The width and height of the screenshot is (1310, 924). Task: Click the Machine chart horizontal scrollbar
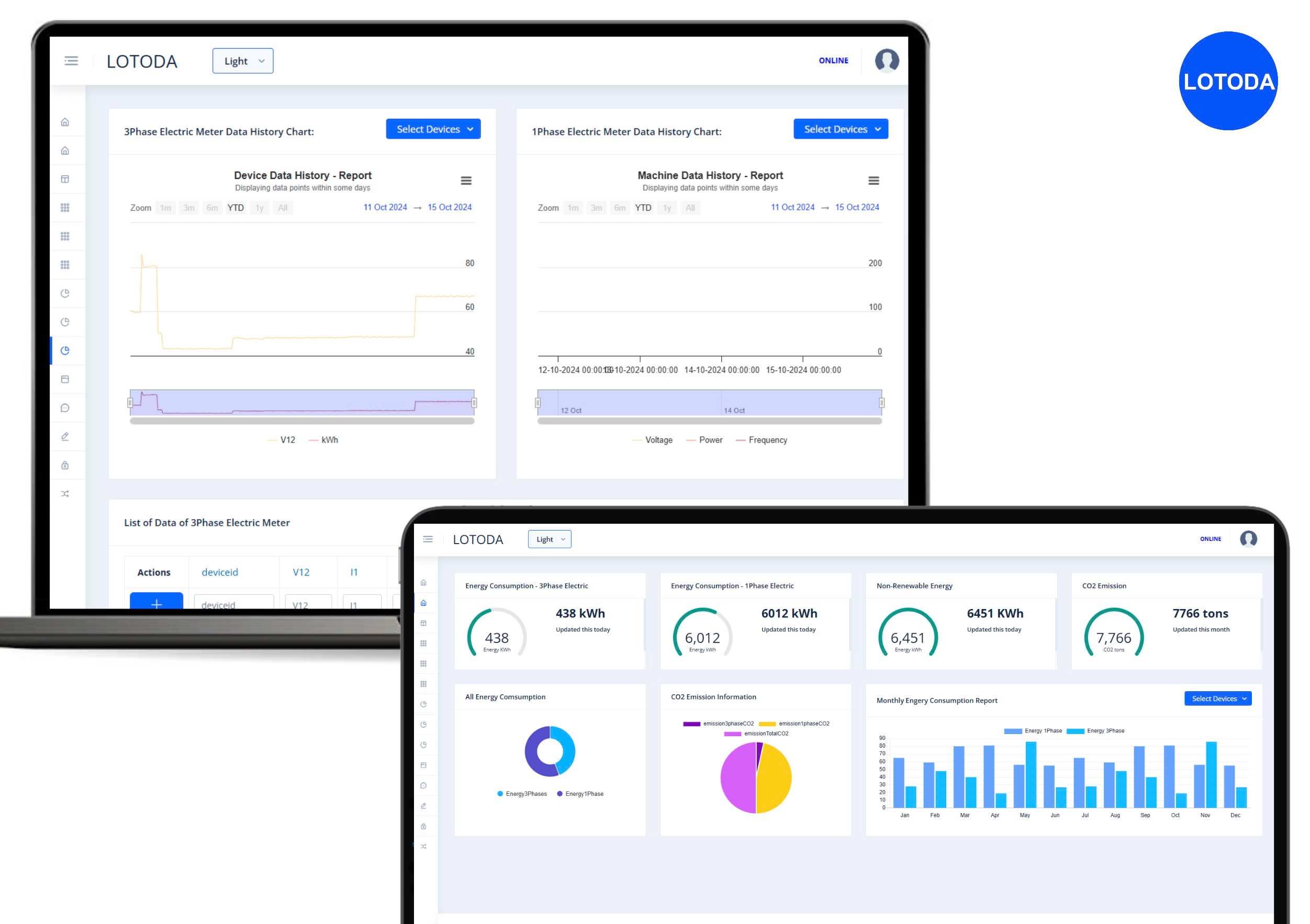click(709, 421)
